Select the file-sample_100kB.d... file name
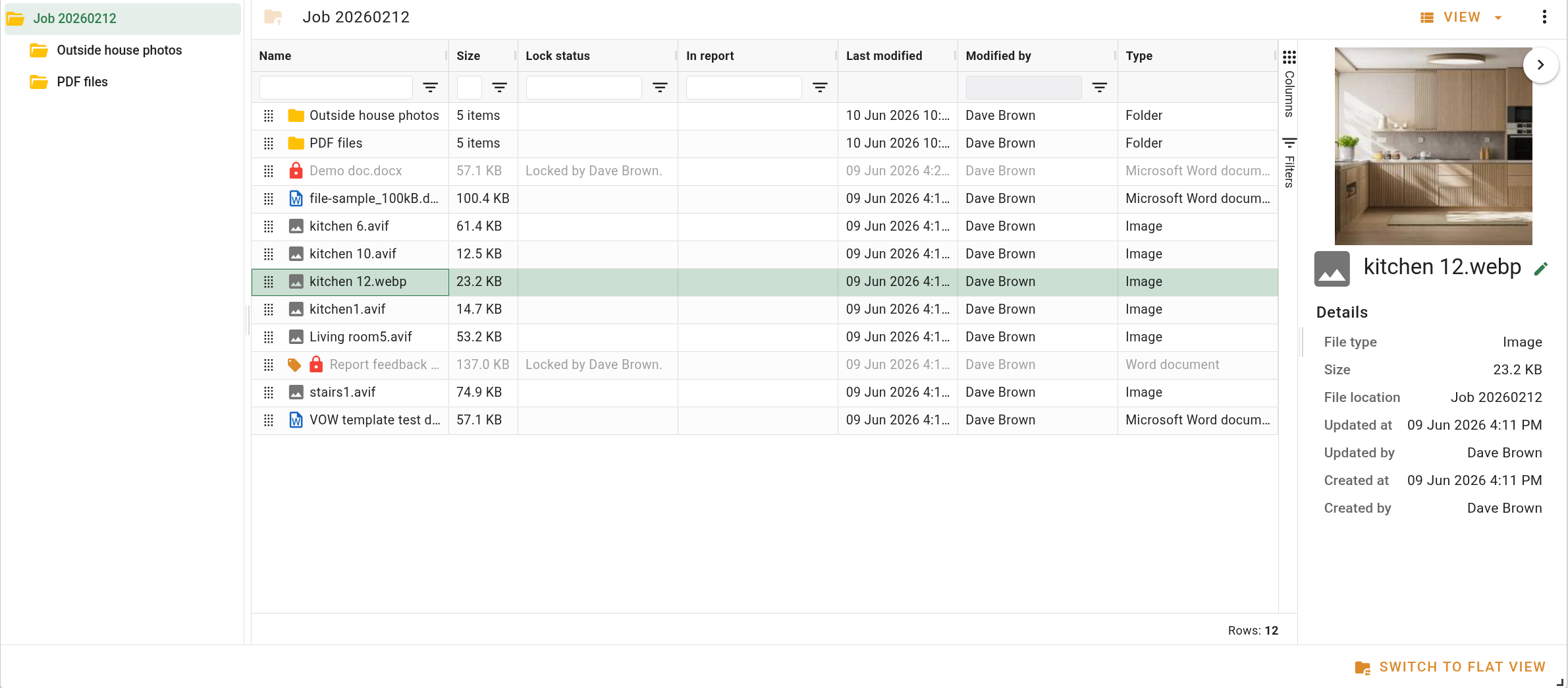The width and height of the screenshot is (1568, 688). [374, 198]
